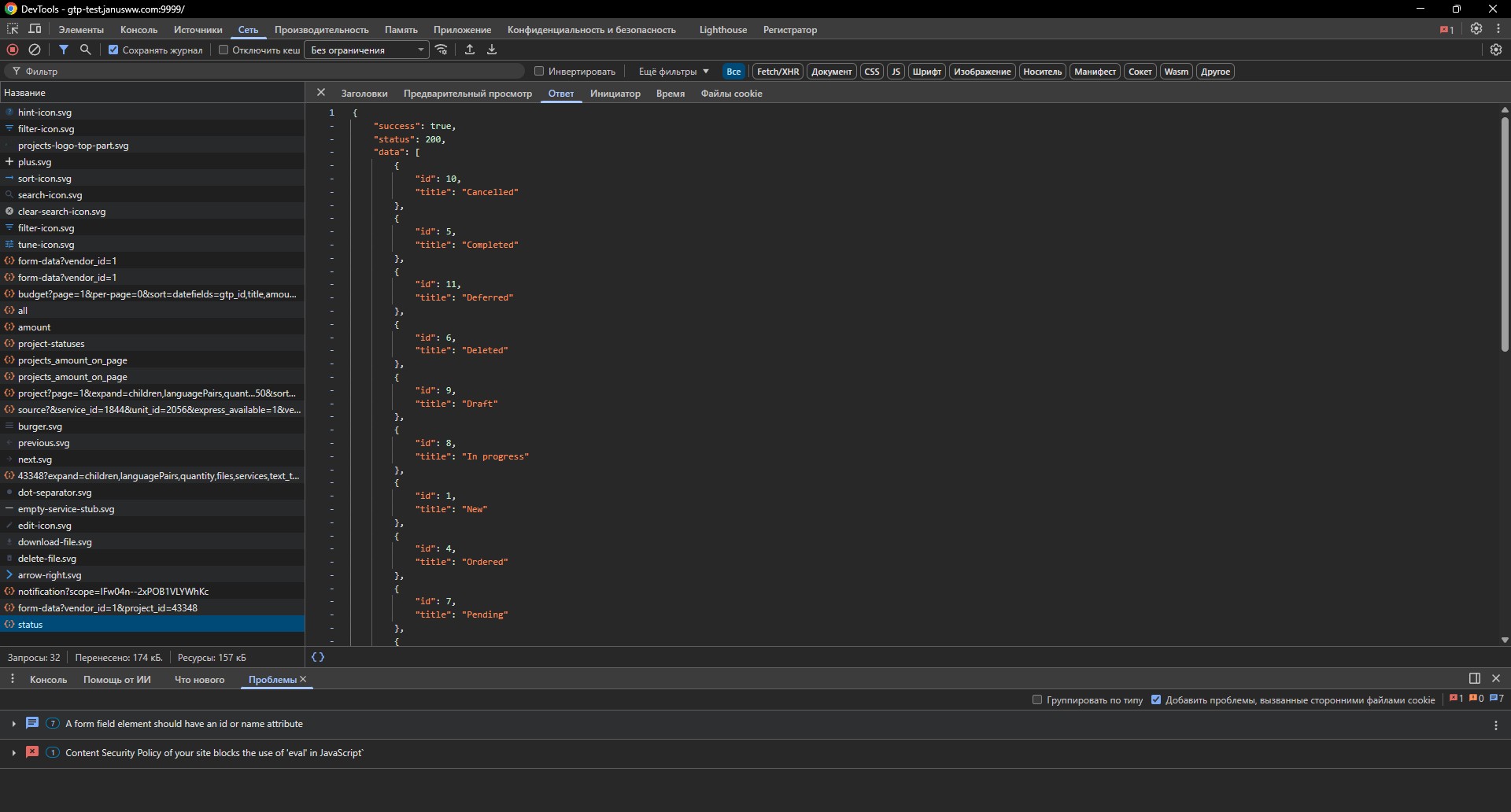Toggle the device emulation icon
This screenshot has width=1511, height=812.
click(x=34, y=28)
